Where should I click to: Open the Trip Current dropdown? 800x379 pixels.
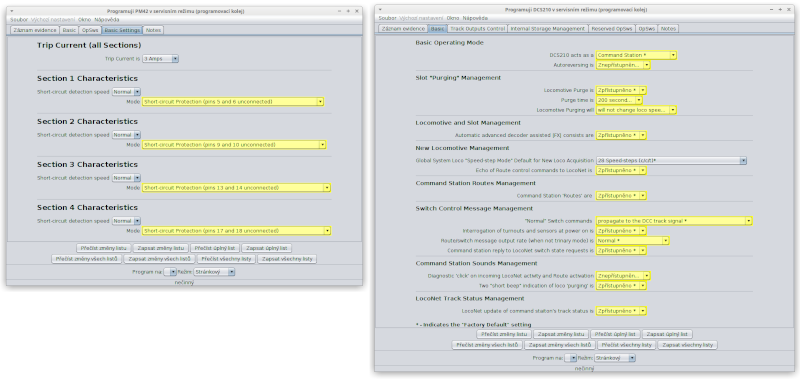(x=160, y=59)
